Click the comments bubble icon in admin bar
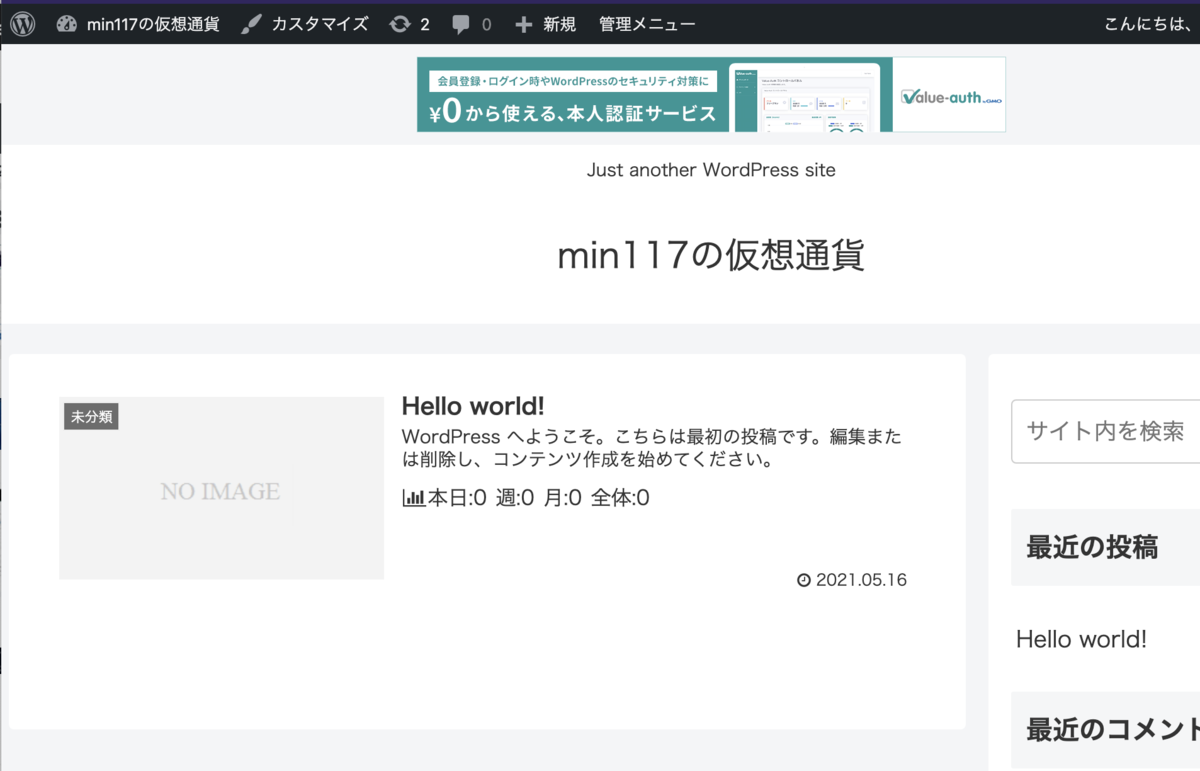This screenshot has width=1200, height=771. 462,23
